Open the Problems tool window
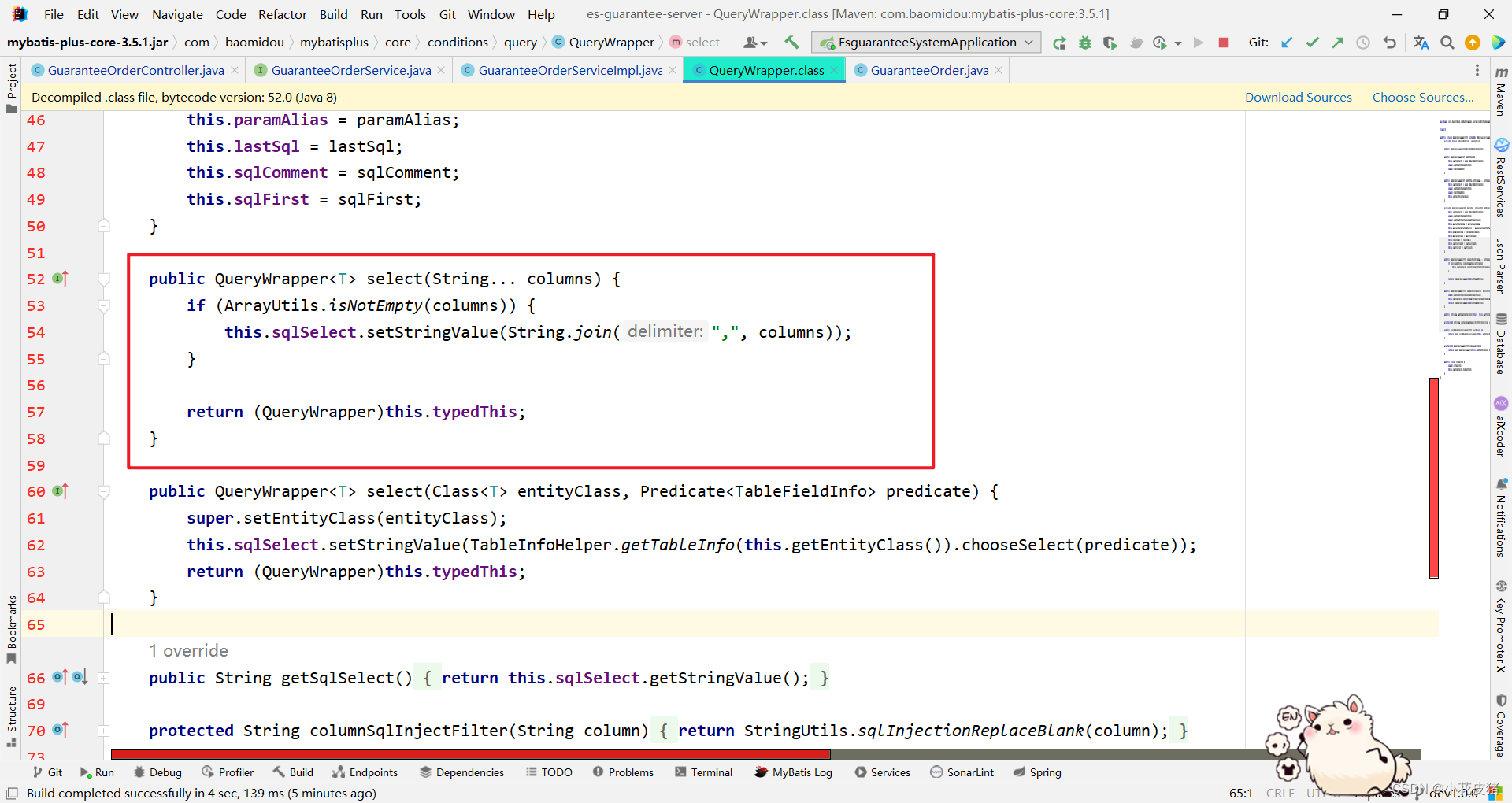Image resolution: width=1512 pixels, height=803 pixels. [x=623, y=772]
